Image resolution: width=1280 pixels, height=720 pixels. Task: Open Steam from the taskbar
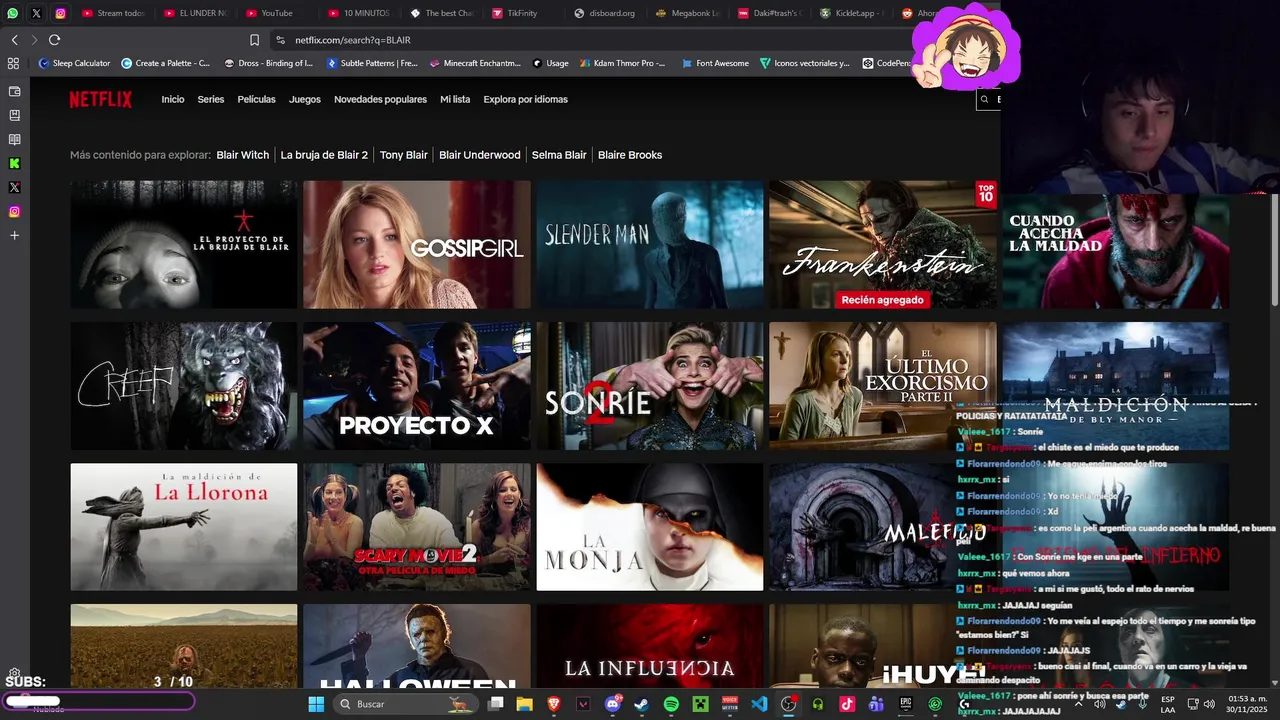641,704
